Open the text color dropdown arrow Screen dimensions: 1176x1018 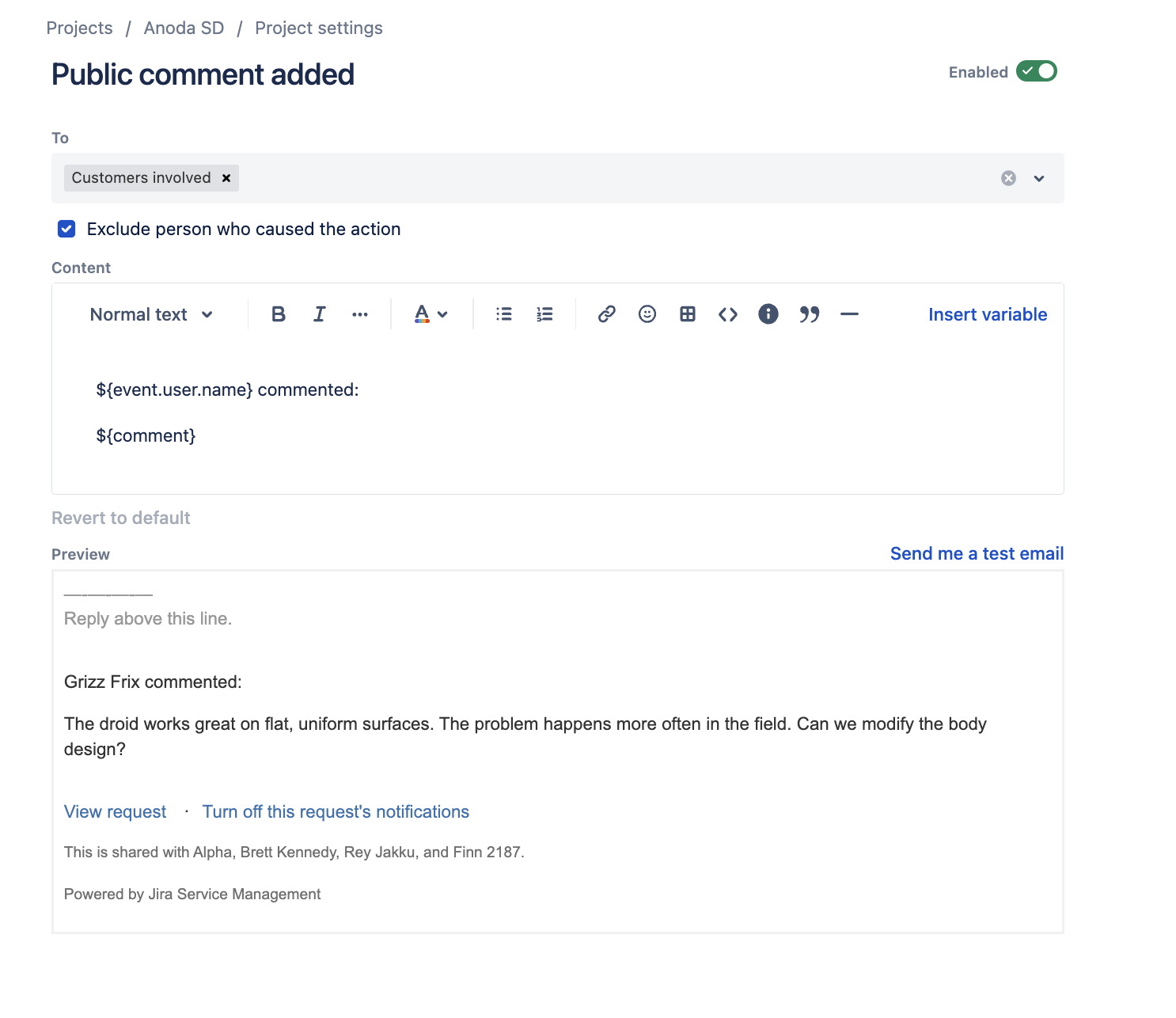[x=442, y=314]
